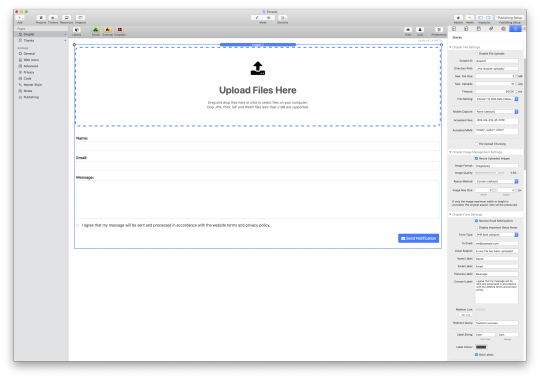The height and width of the screenshot is (379, 540).
Task: Open the Form Type dropdown
Action: 497,235
